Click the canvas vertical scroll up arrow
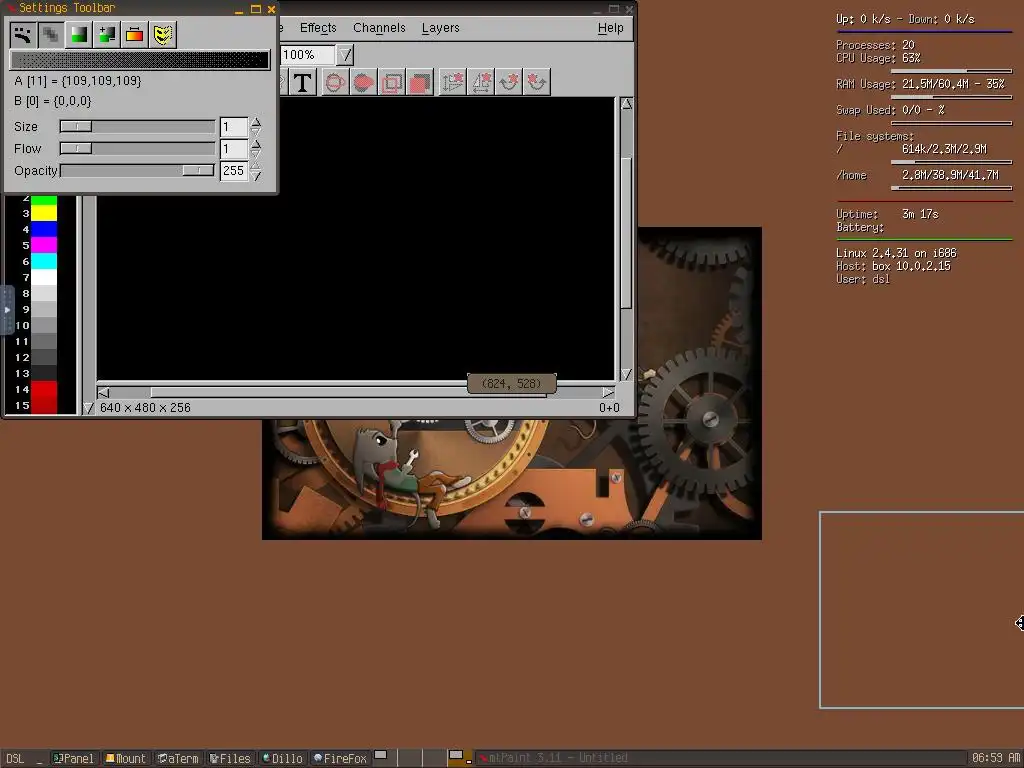 626,104
